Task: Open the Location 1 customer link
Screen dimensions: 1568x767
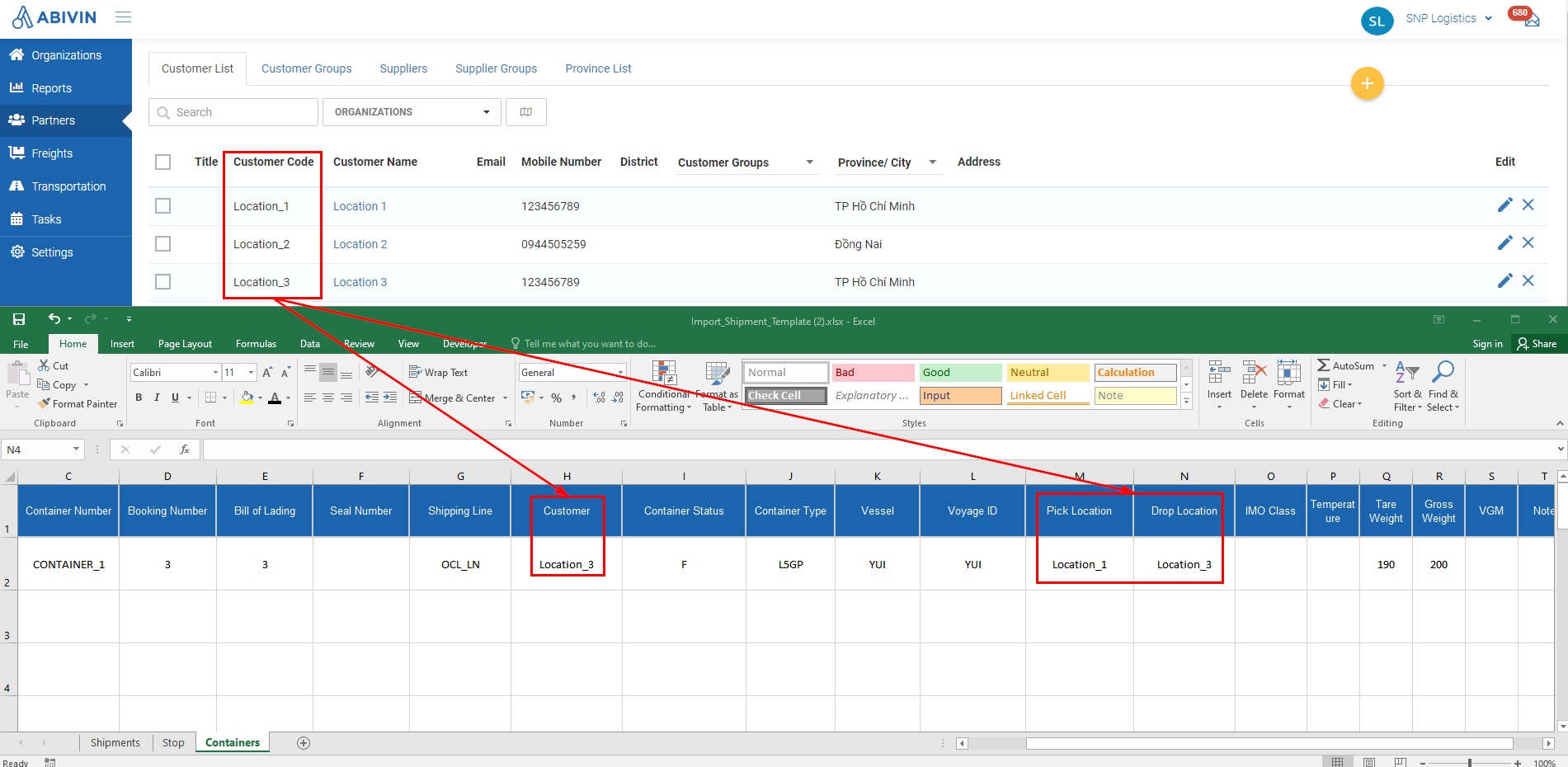Action: click(x=360, y=206)
